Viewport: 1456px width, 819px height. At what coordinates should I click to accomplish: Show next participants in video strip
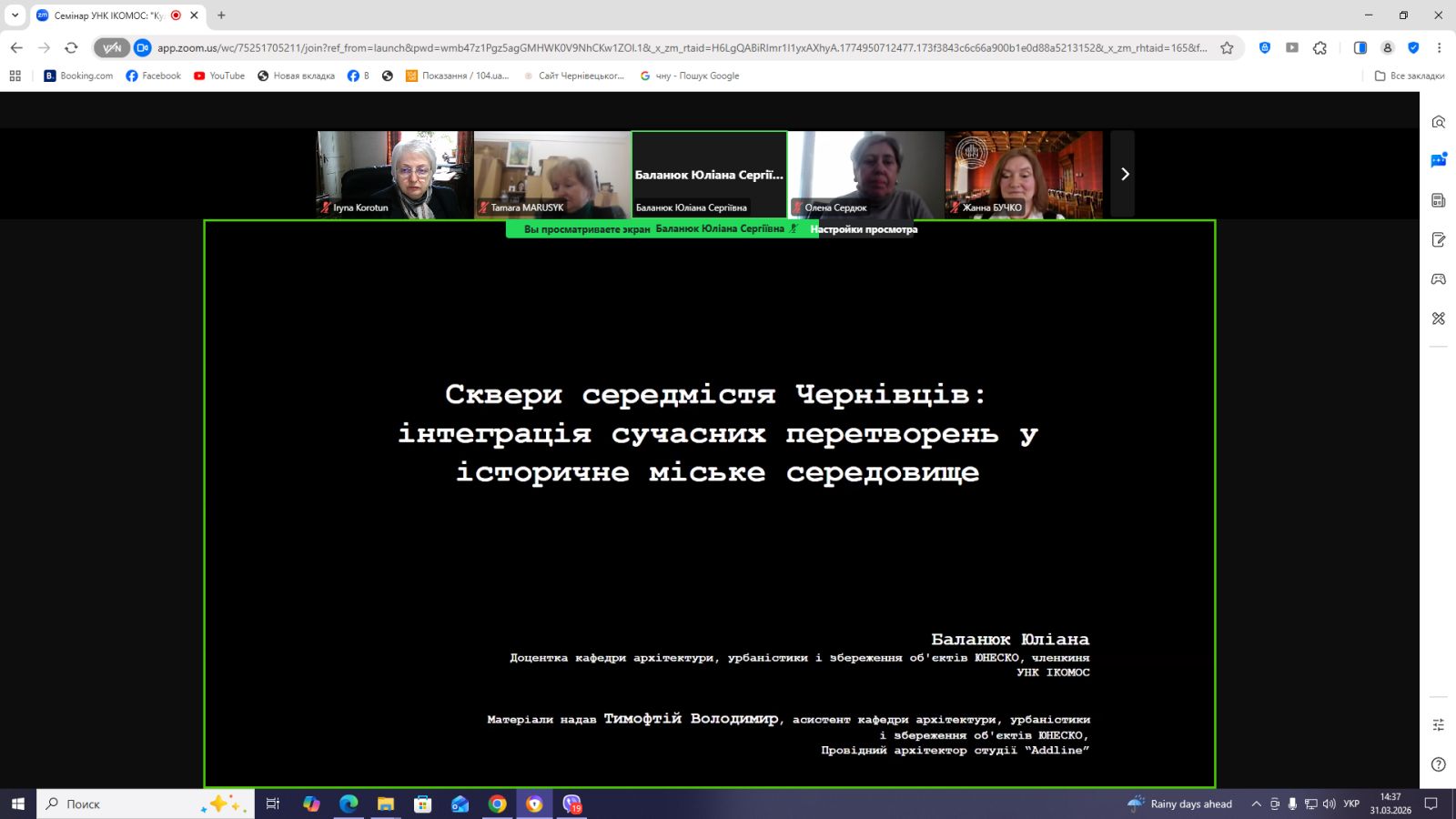(x=1124, y=174)
